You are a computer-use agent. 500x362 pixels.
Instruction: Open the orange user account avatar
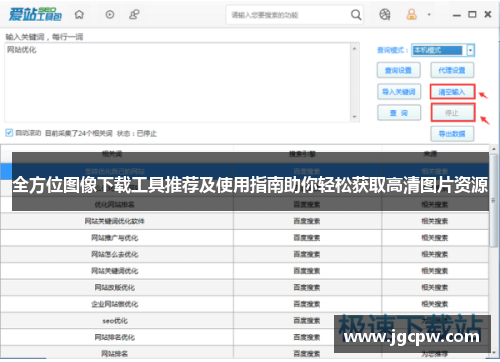click(x=412, y=14)
